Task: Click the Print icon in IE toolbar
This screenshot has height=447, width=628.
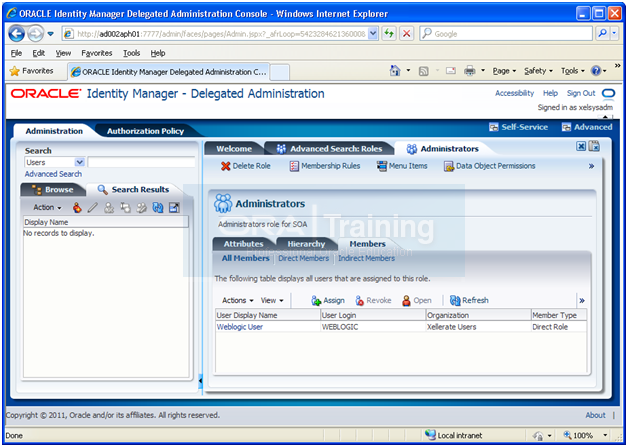Action: 469,71
